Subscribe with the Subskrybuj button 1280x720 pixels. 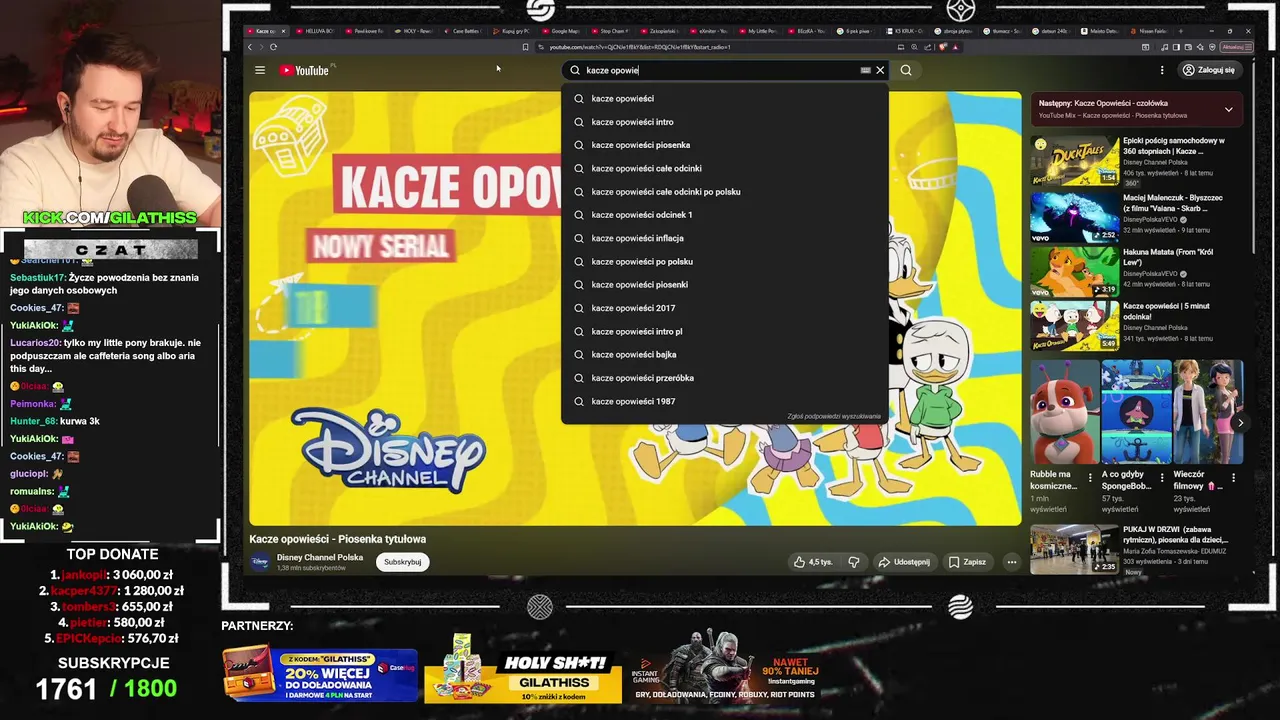(x=402, y=562)
